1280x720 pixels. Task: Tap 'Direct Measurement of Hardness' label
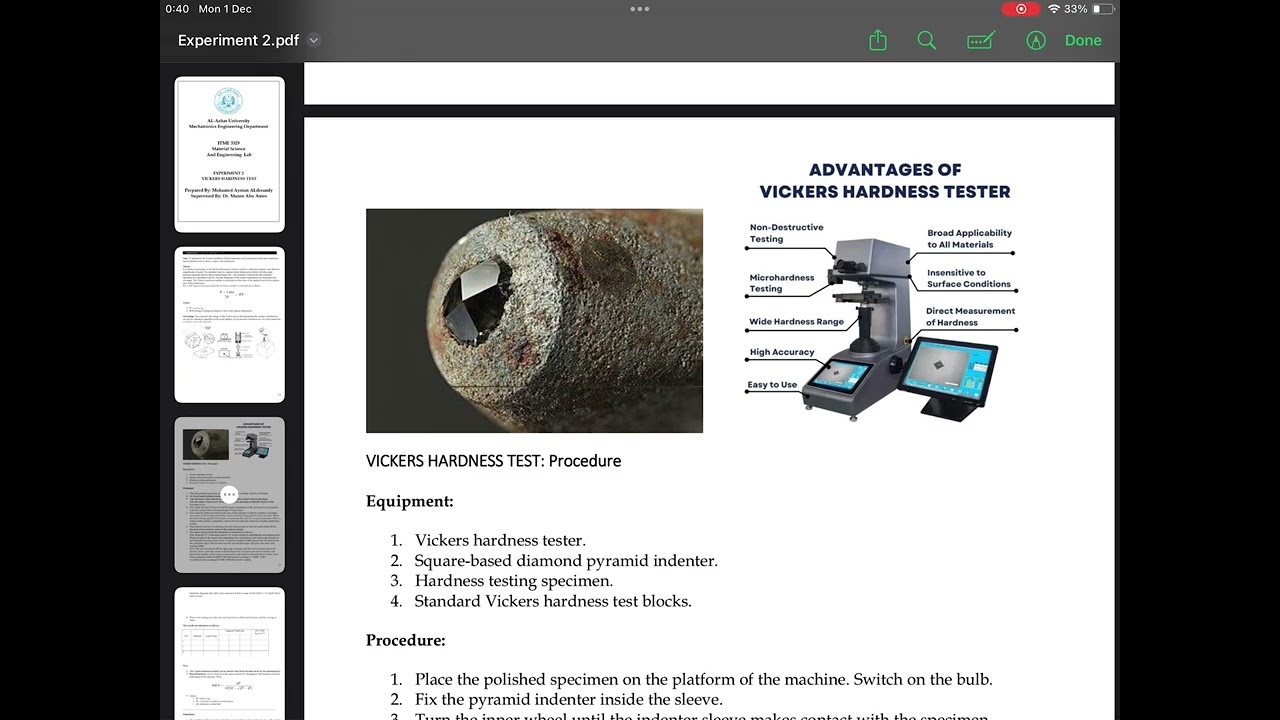click(970, 317)
